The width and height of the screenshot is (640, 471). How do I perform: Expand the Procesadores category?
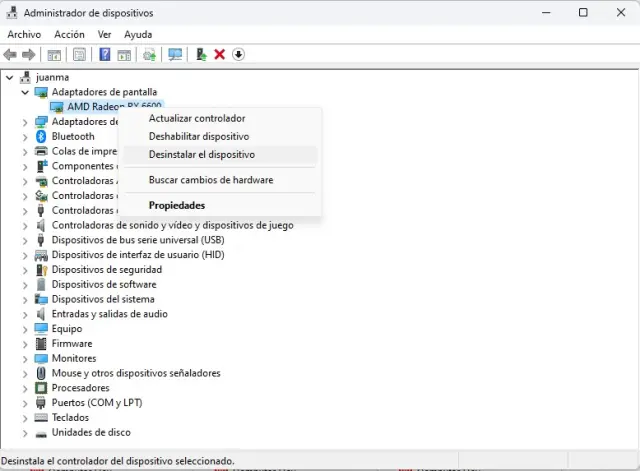click(26, 388)
